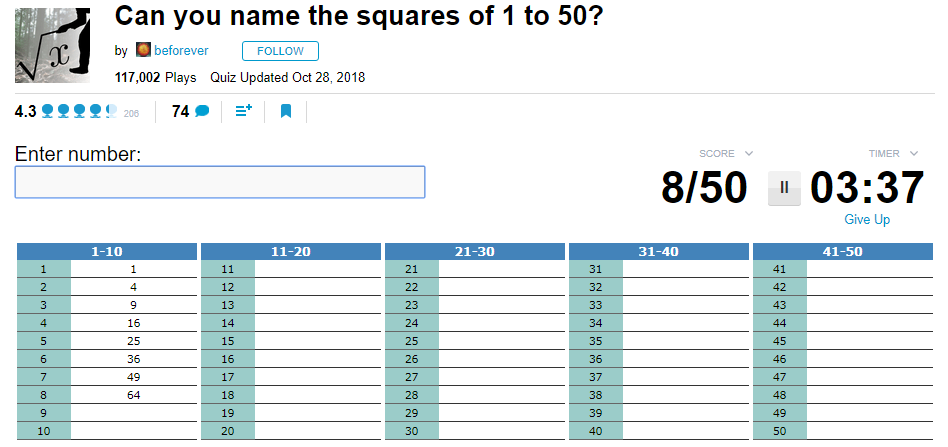Click the beforever user avatar icon
The image size is (948, 447).
143,51
